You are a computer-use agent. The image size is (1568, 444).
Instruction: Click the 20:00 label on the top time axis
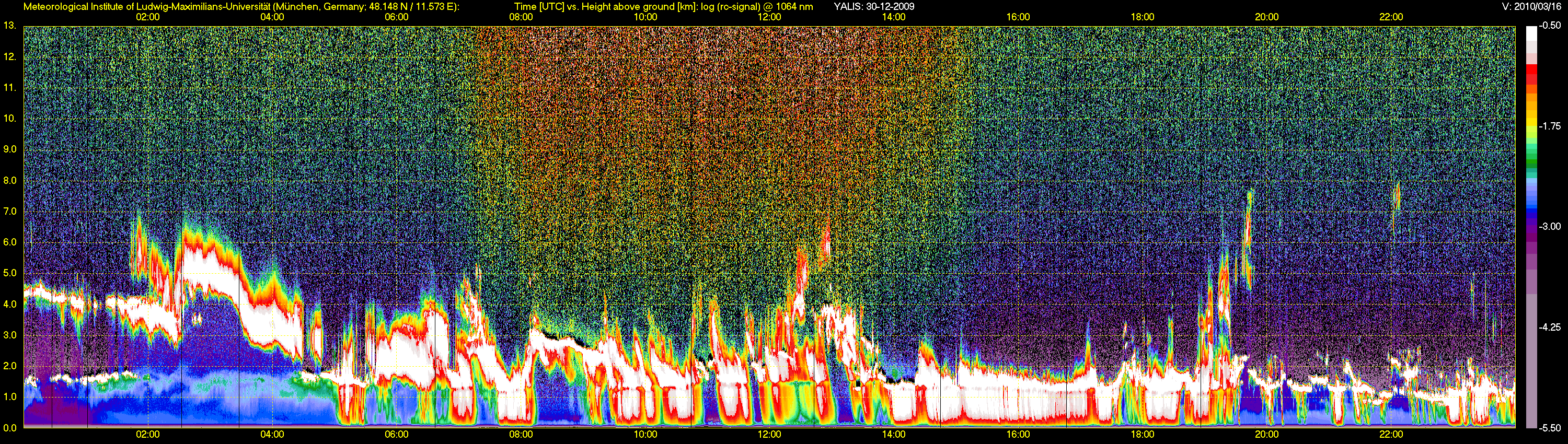coord(1267,17)
